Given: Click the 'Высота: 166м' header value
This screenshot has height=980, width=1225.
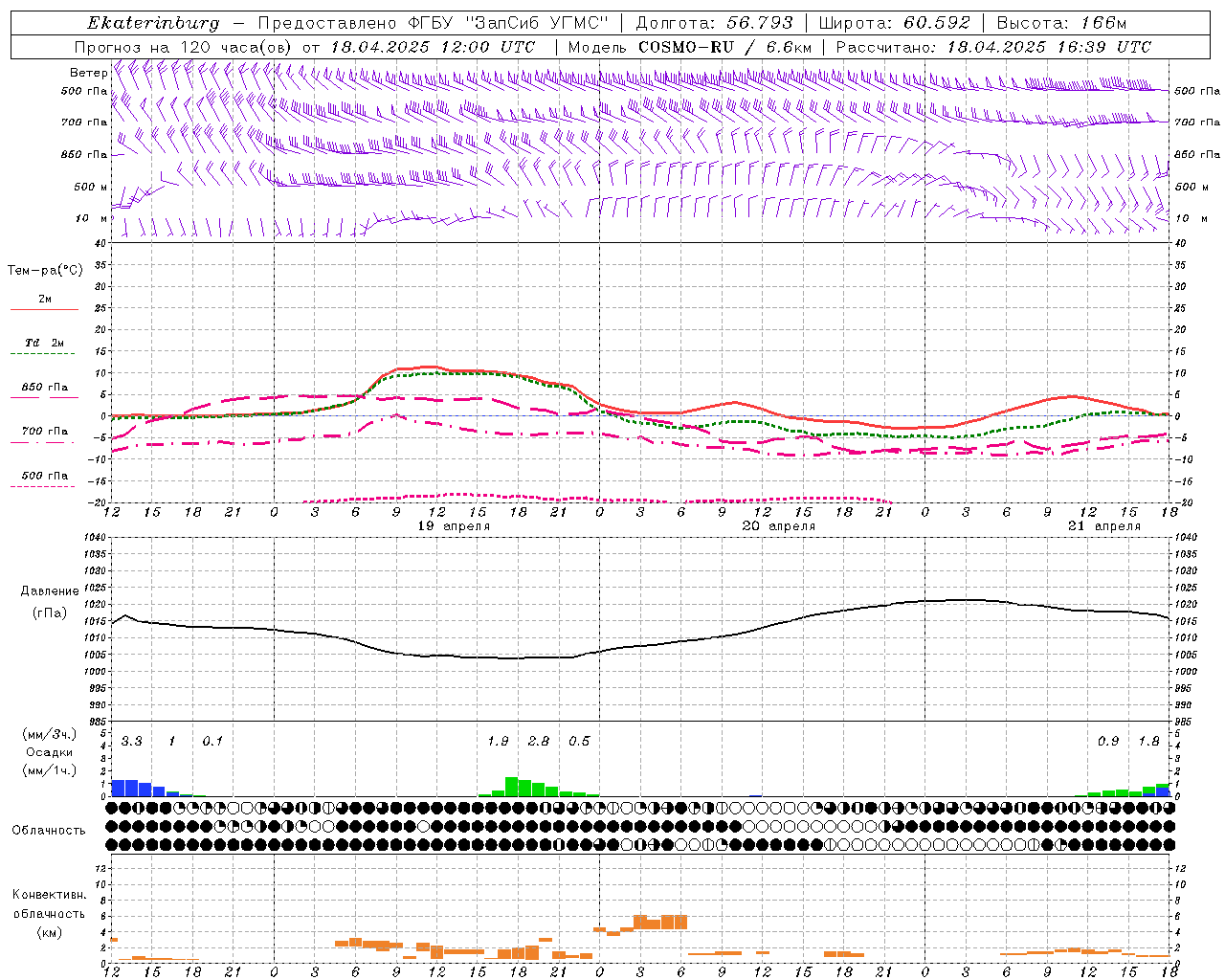Looking at the screenshot, I should coord(1061,23).
